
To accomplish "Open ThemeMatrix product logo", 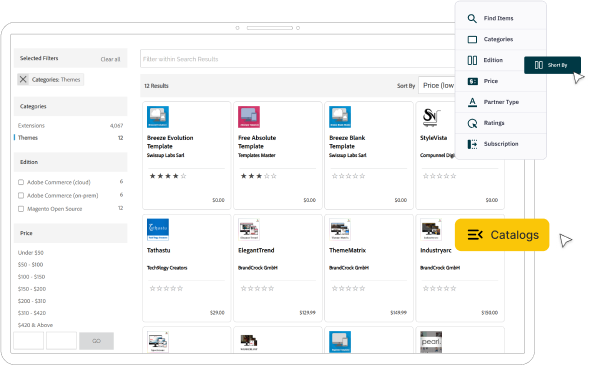I will click(340, 230).
